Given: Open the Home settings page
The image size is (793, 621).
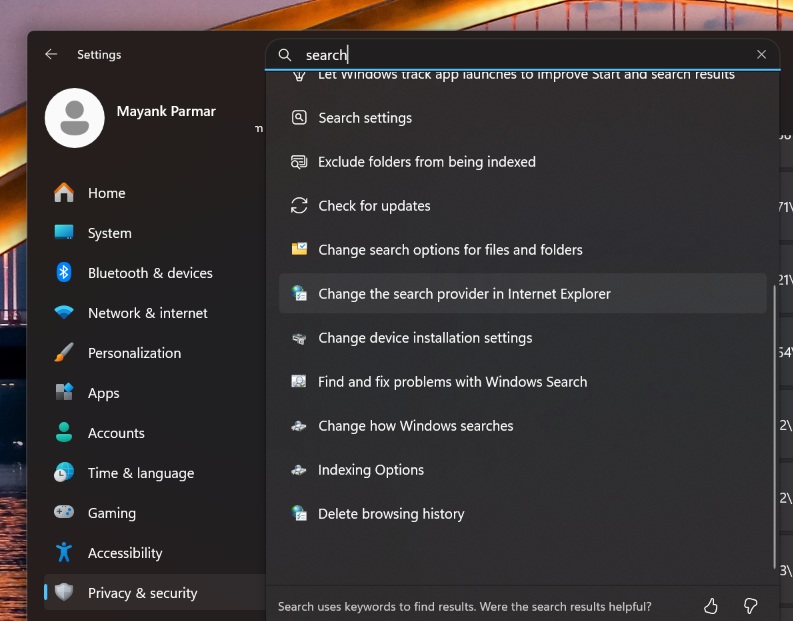Looking at the screenshot, I should coord(107,193).
